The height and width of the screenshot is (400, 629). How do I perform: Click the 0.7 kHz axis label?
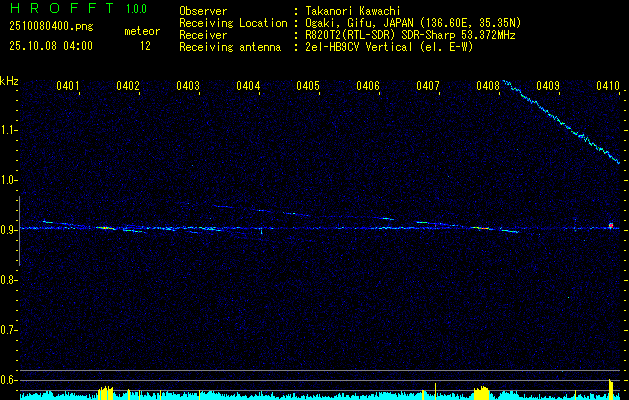(x=9, y=330)
